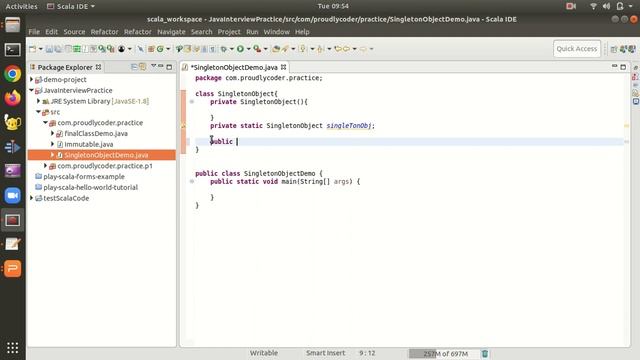Click the Open Perspective icon
The image size is (640, 360).
tap(614, 49)
